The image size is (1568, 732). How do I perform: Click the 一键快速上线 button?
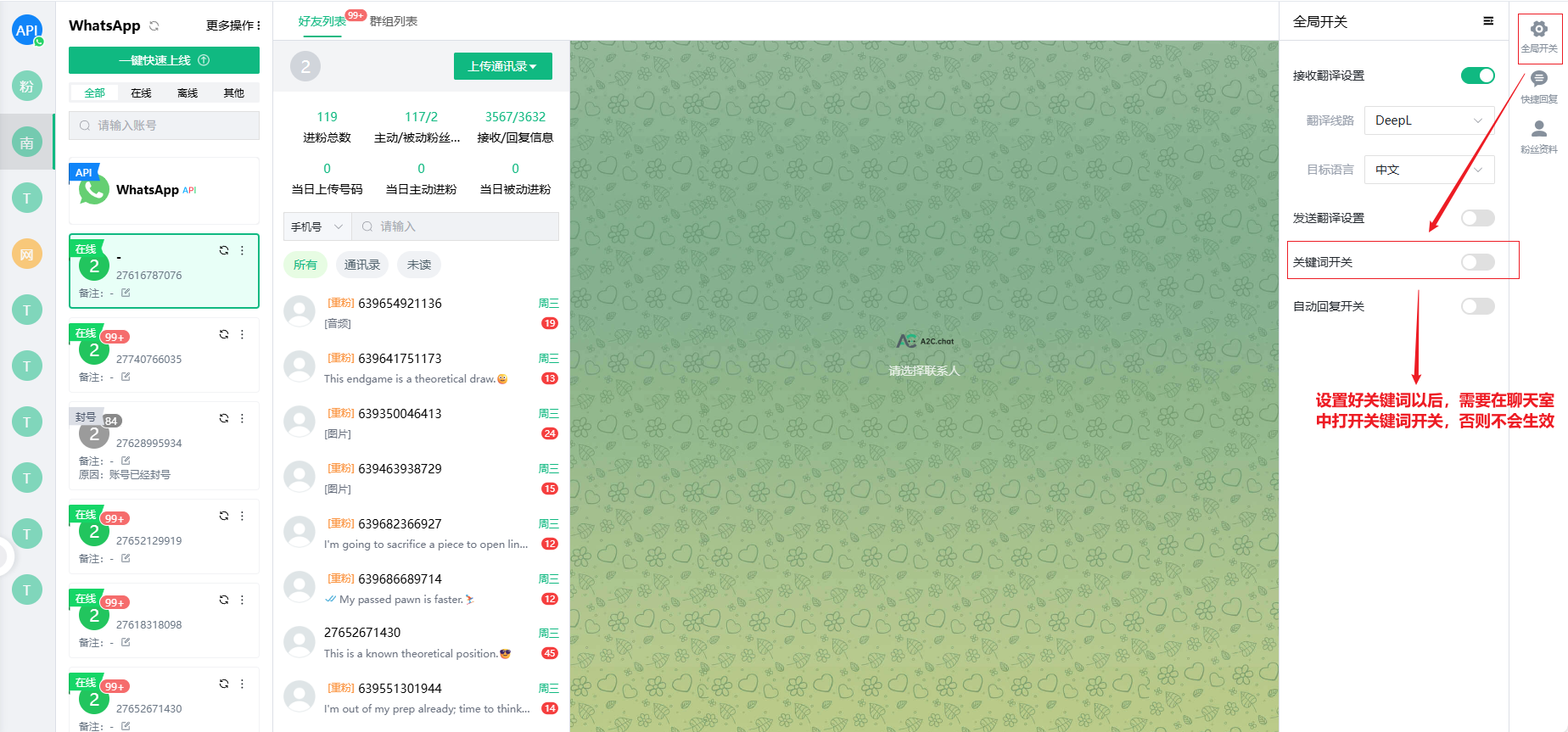(164, 60)
